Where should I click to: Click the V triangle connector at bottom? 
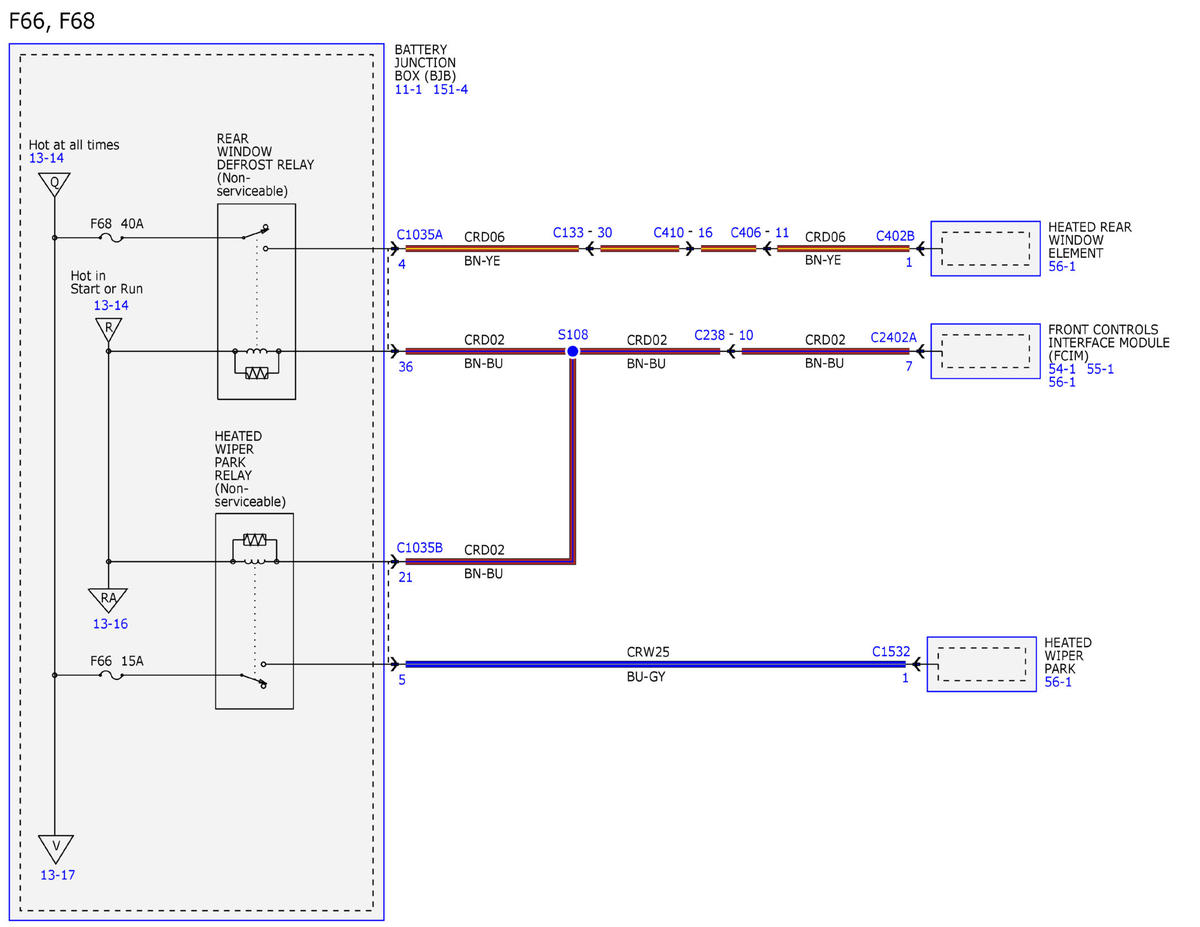[55, 847]
